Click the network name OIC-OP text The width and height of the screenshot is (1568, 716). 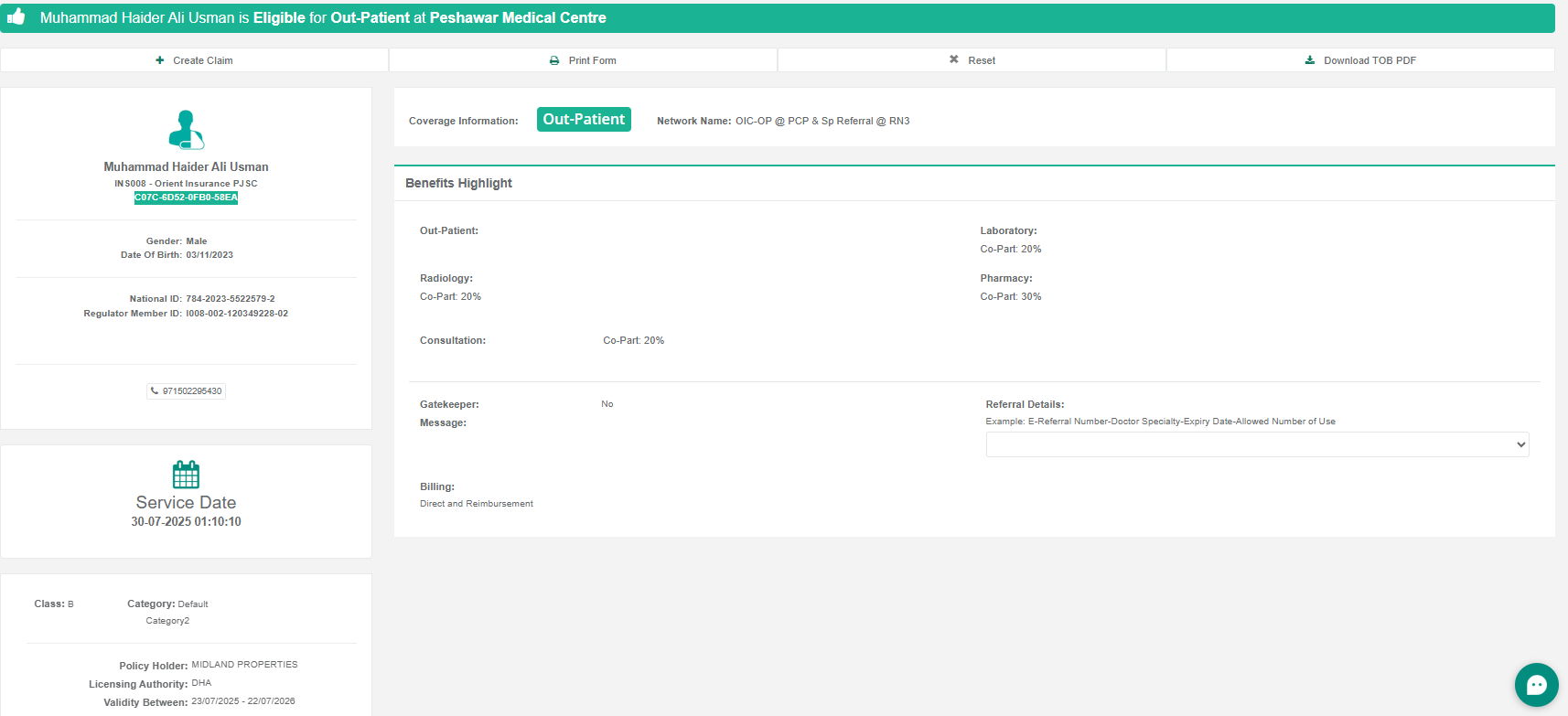(822, 121)
